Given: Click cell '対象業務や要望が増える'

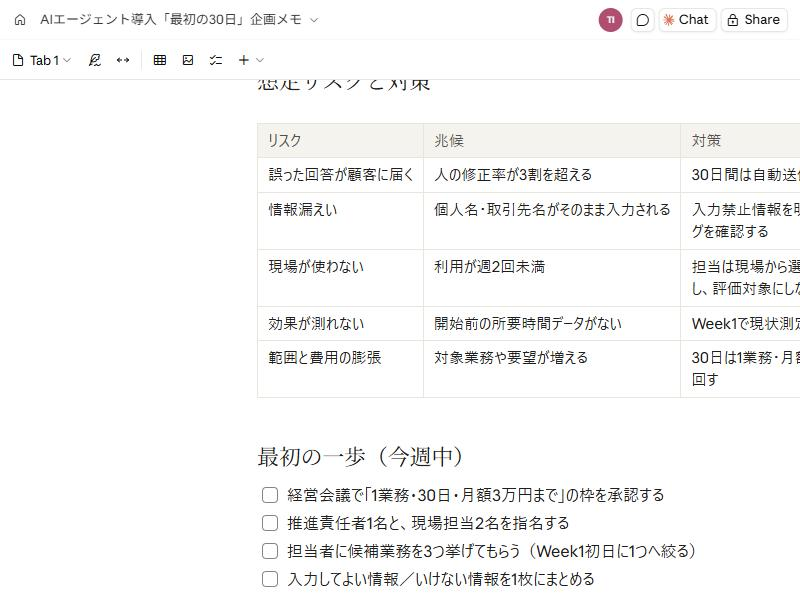Looking at the screenshot, I should pos(552,369).
